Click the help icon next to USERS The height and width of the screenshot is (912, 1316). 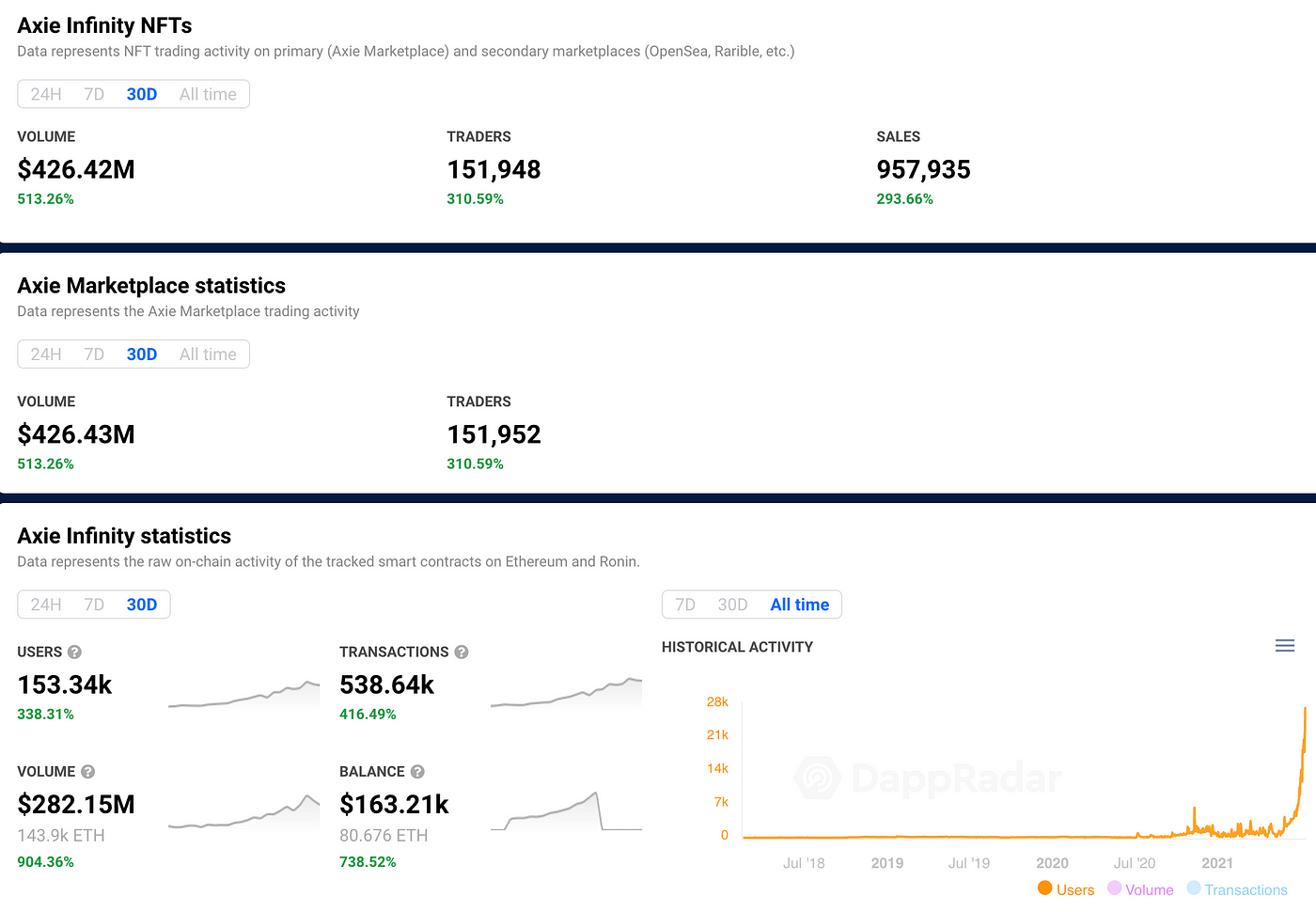coord(74,652)
